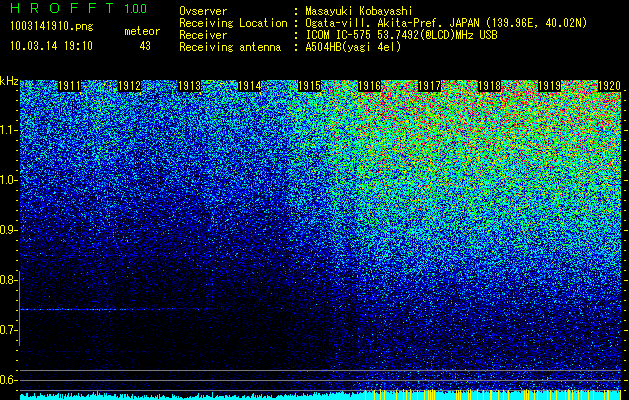Click the timestamp 10.03.14 19:10
This screenshot has width=629, height=400.
click(x=51, y=46)
